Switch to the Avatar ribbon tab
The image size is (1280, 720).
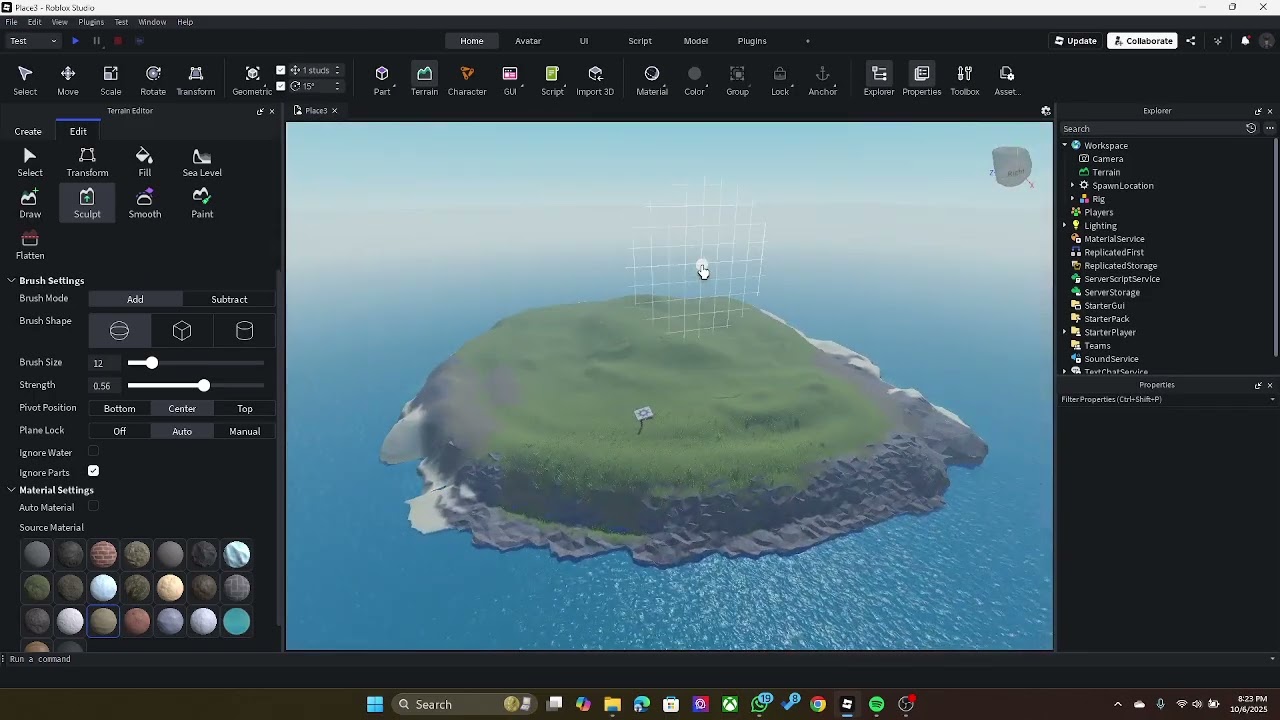click(x=528, y=41)
